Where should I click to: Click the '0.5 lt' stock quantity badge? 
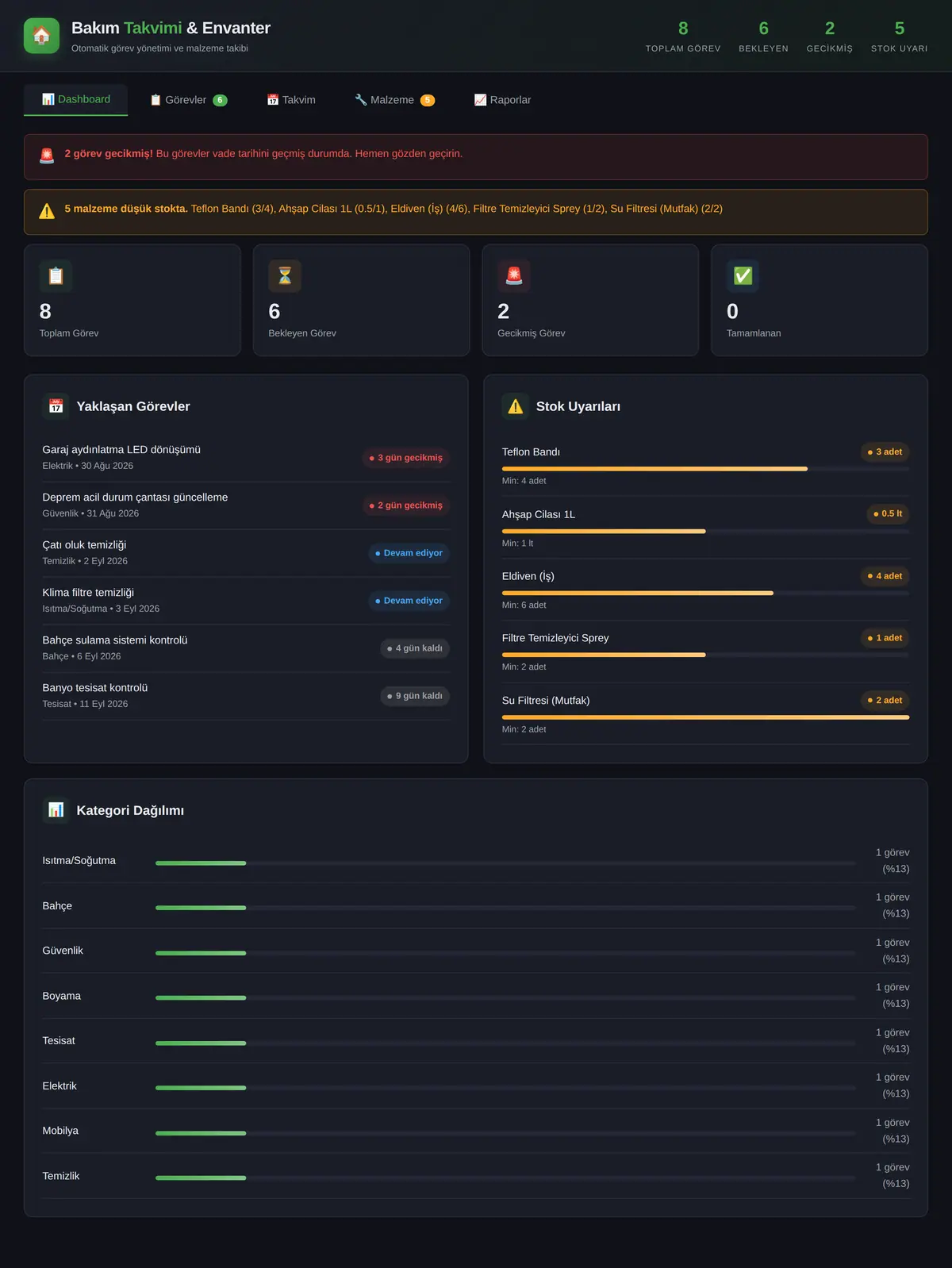click(888, 513)
